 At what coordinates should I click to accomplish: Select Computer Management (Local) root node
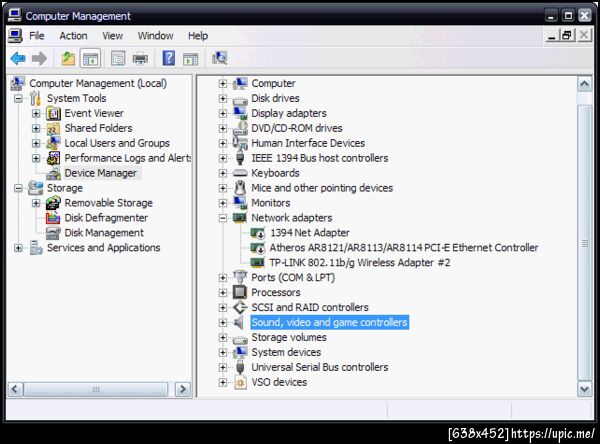pyautogui.click(x=98, y=83)
